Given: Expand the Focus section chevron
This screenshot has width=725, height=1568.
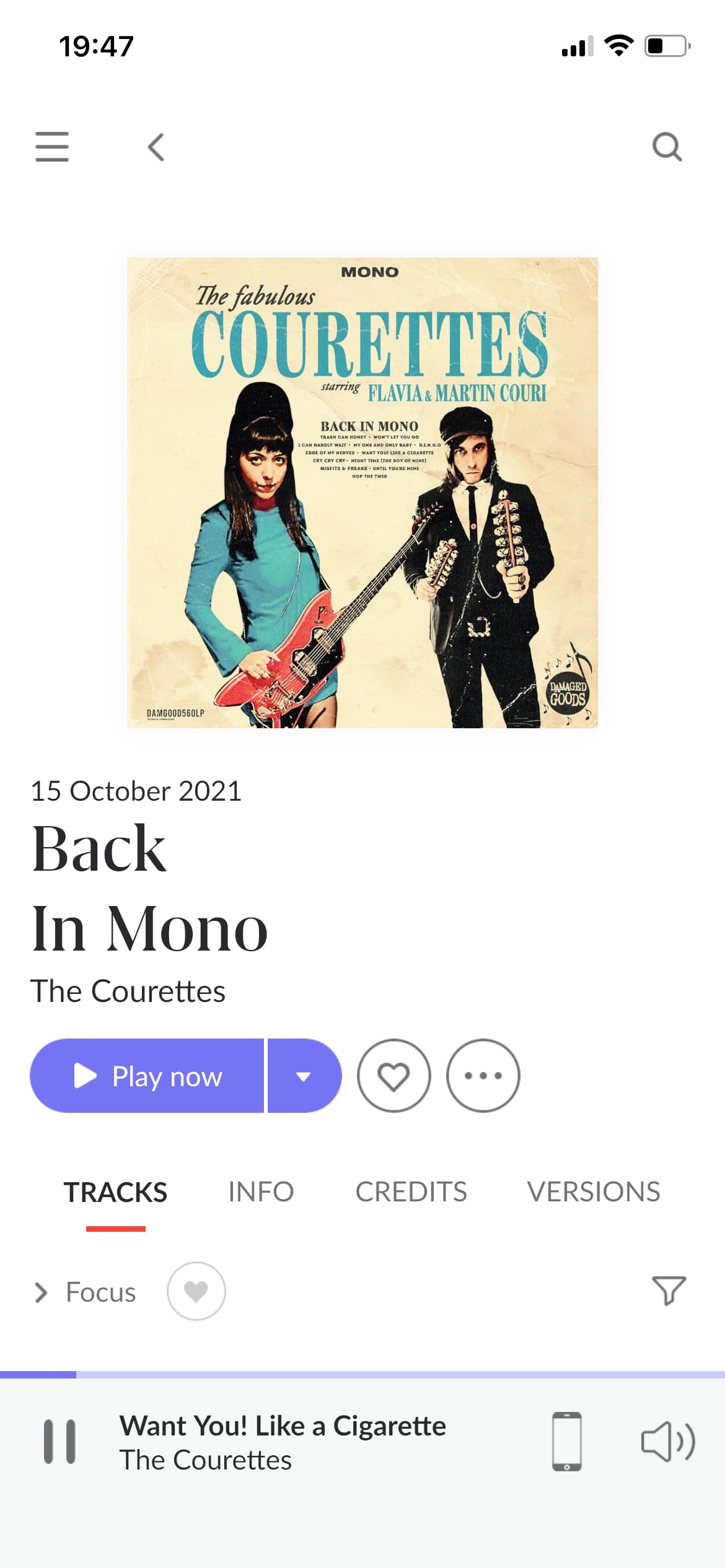Looking at the screenshot, I should (x=41, y=1292).
